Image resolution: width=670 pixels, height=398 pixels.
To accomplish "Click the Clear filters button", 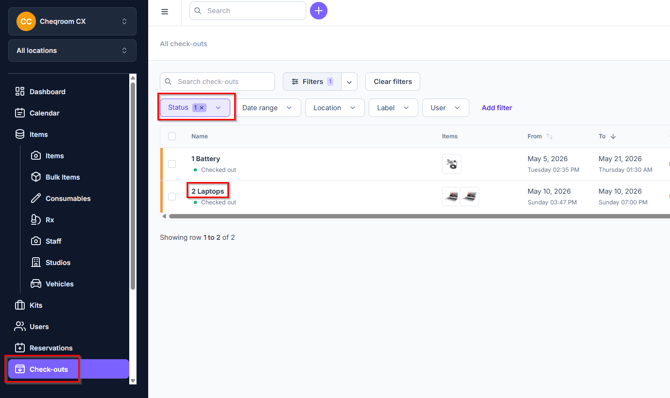I will (393, 82).
